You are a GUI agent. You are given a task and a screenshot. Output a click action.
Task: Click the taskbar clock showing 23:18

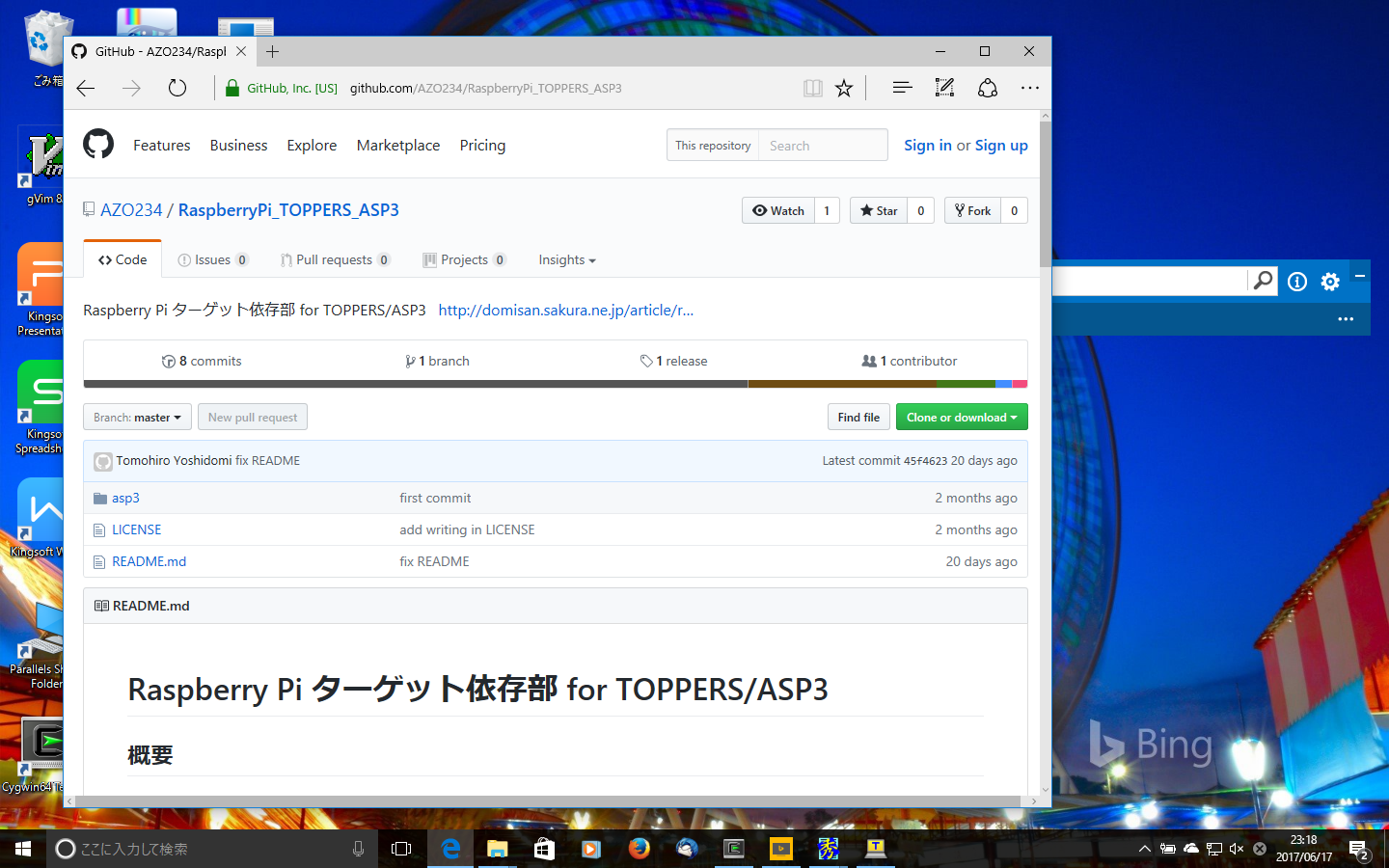[x=1304, y=849]
